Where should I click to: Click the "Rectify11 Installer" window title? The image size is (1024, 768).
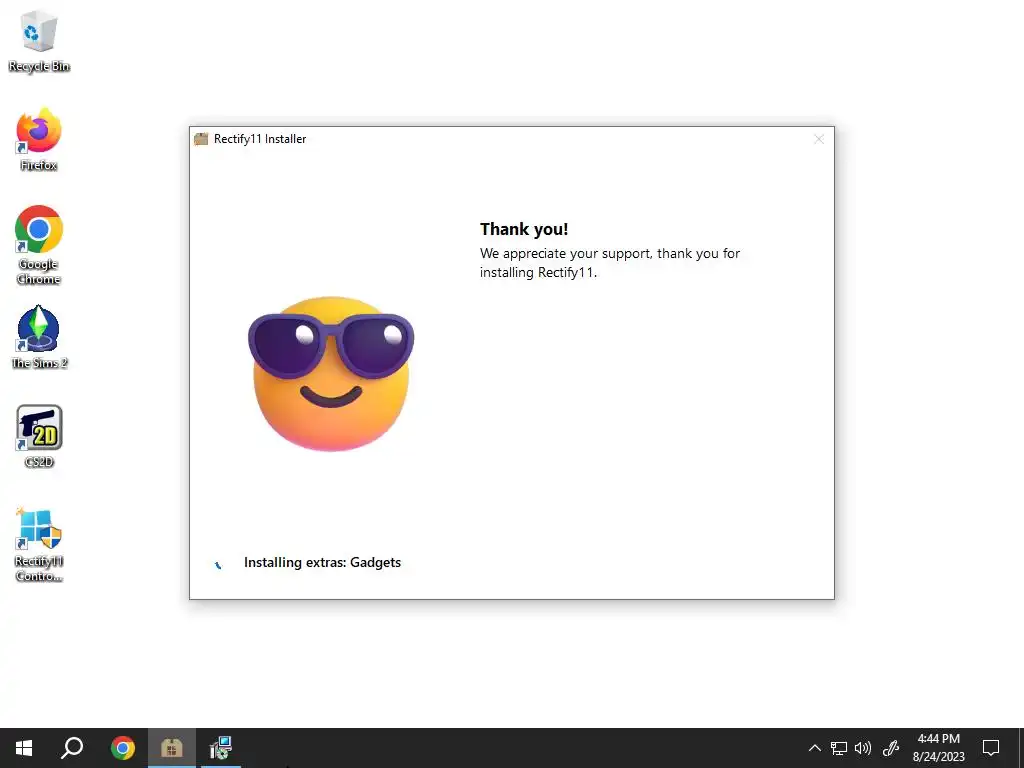(260, 139)
